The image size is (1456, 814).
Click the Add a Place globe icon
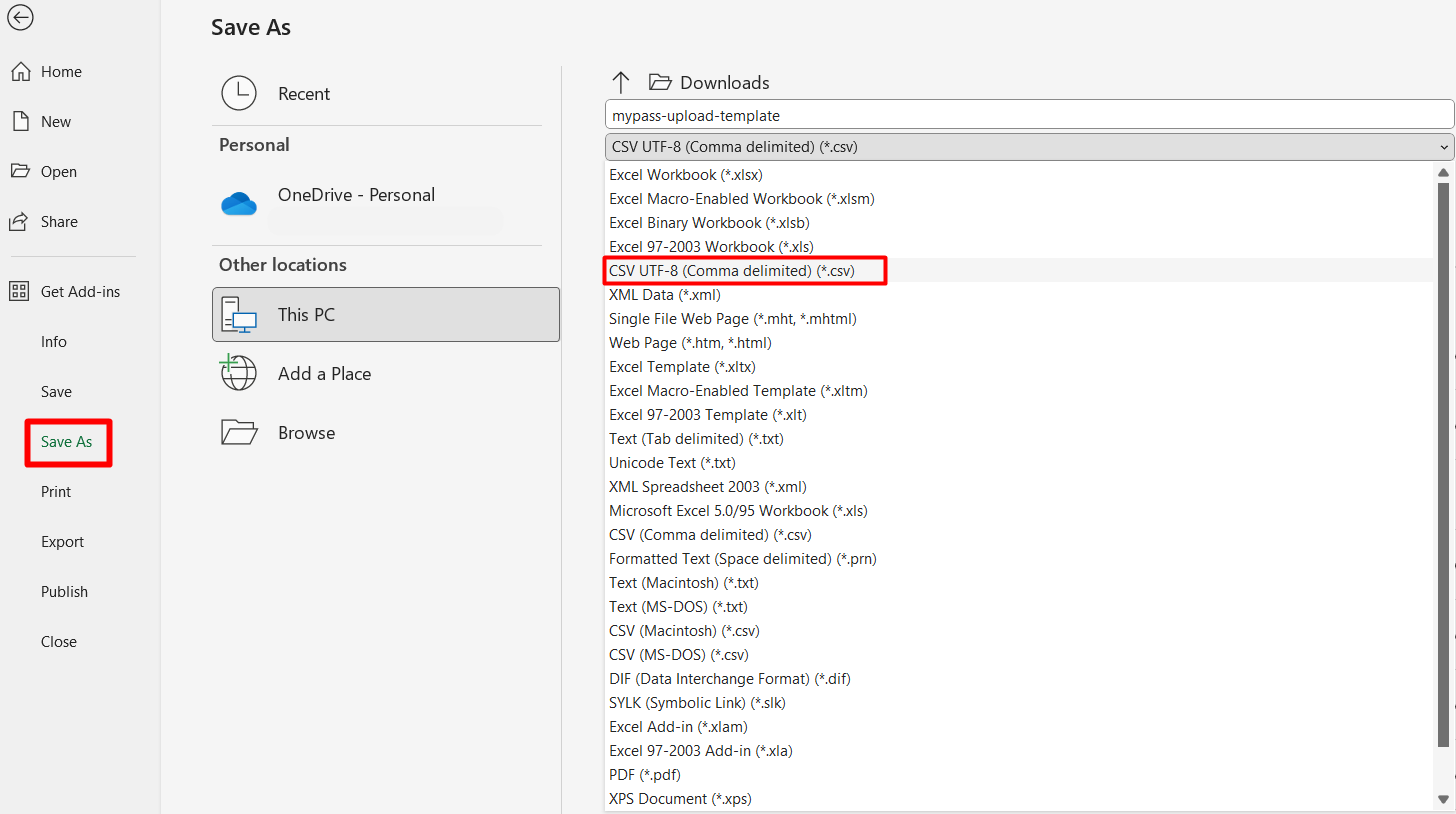pos(239,373)
